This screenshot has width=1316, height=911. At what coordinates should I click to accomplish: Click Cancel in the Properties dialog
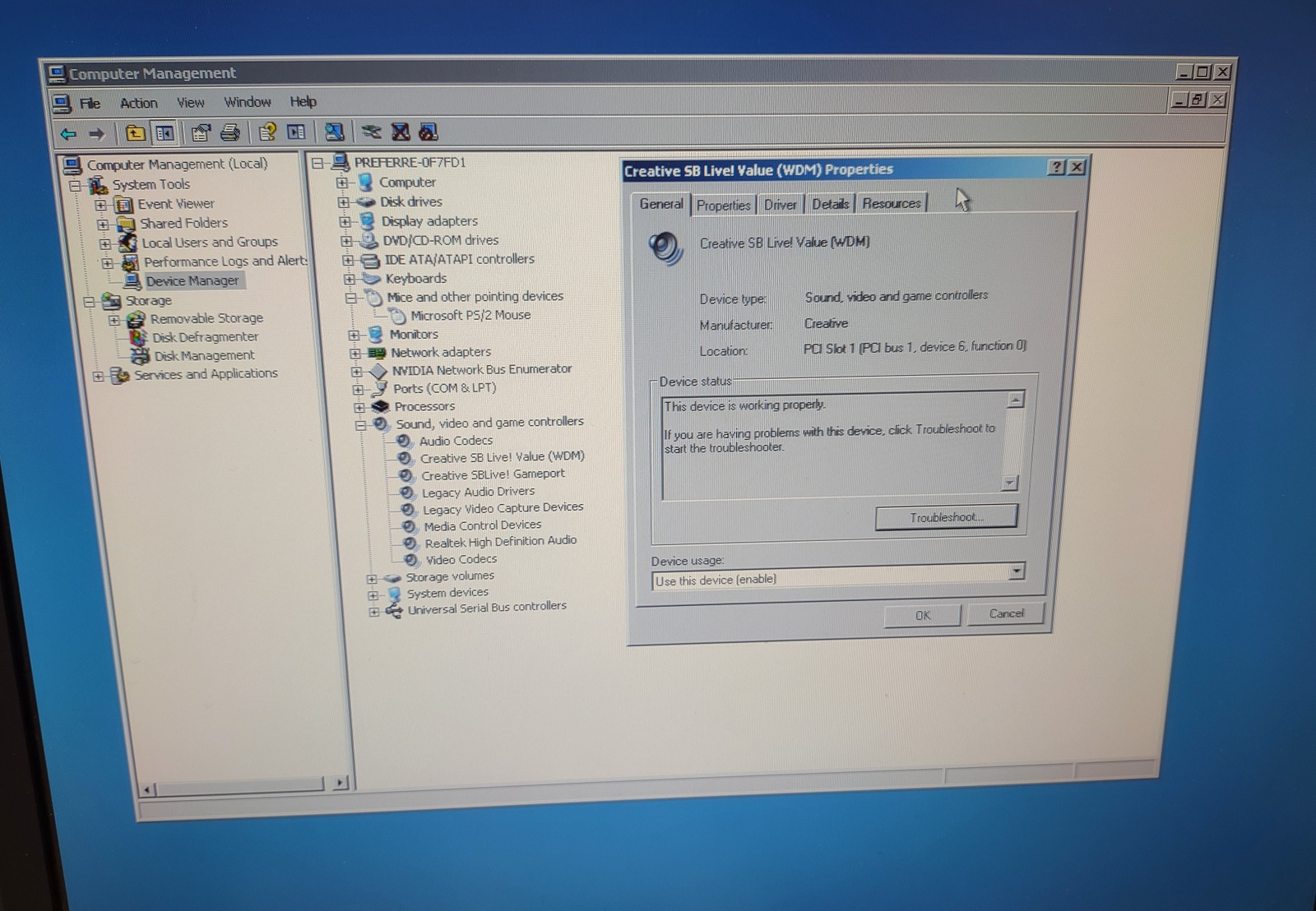coord(1006,613)
